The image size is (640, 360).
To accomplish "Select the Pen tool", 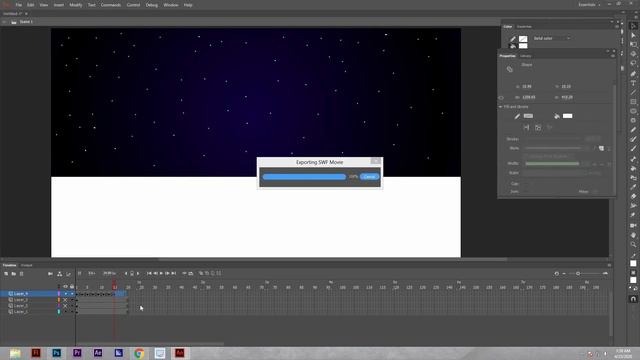I will coord(633,73).
